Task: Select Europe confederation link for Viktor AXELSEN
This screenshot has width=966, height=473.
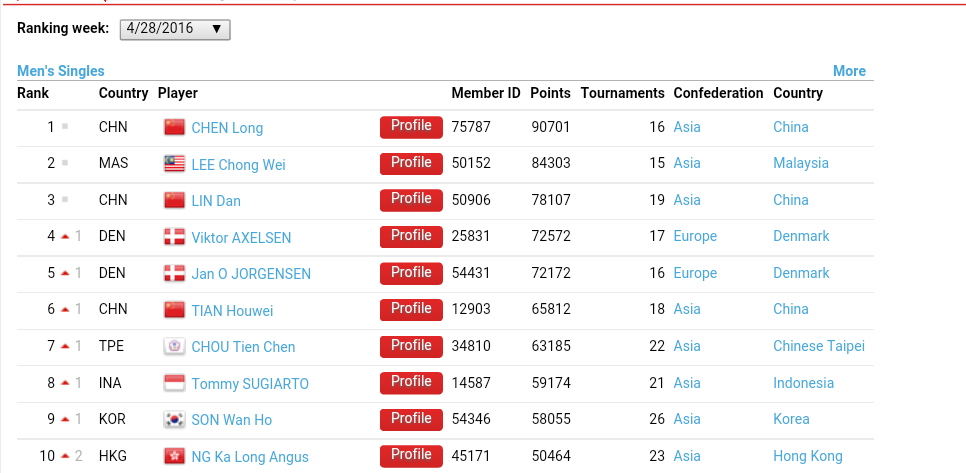Action: pyautogui.click(x=695, y=237)
